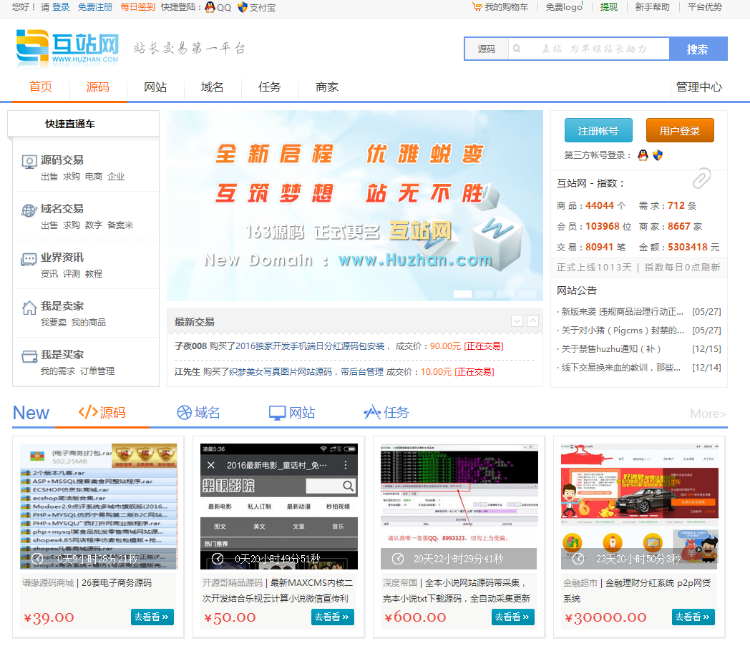Viewport: 750px width, 646px height.
Task: Click the 域名交易 globe icon in sidebar
Action: pos(29,210)
